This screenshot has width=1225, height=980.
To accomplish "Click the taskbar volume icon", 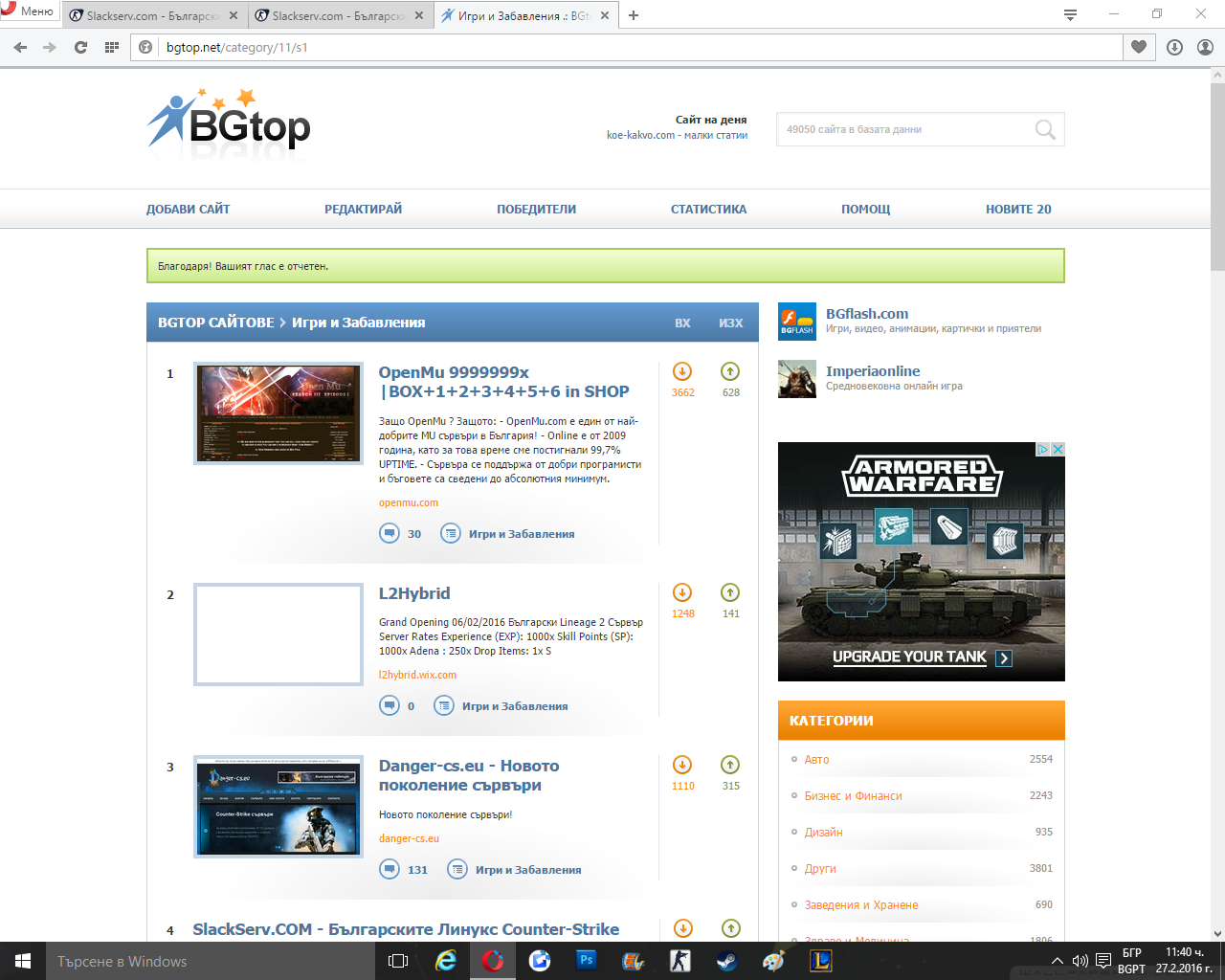I will point(1080,961).
